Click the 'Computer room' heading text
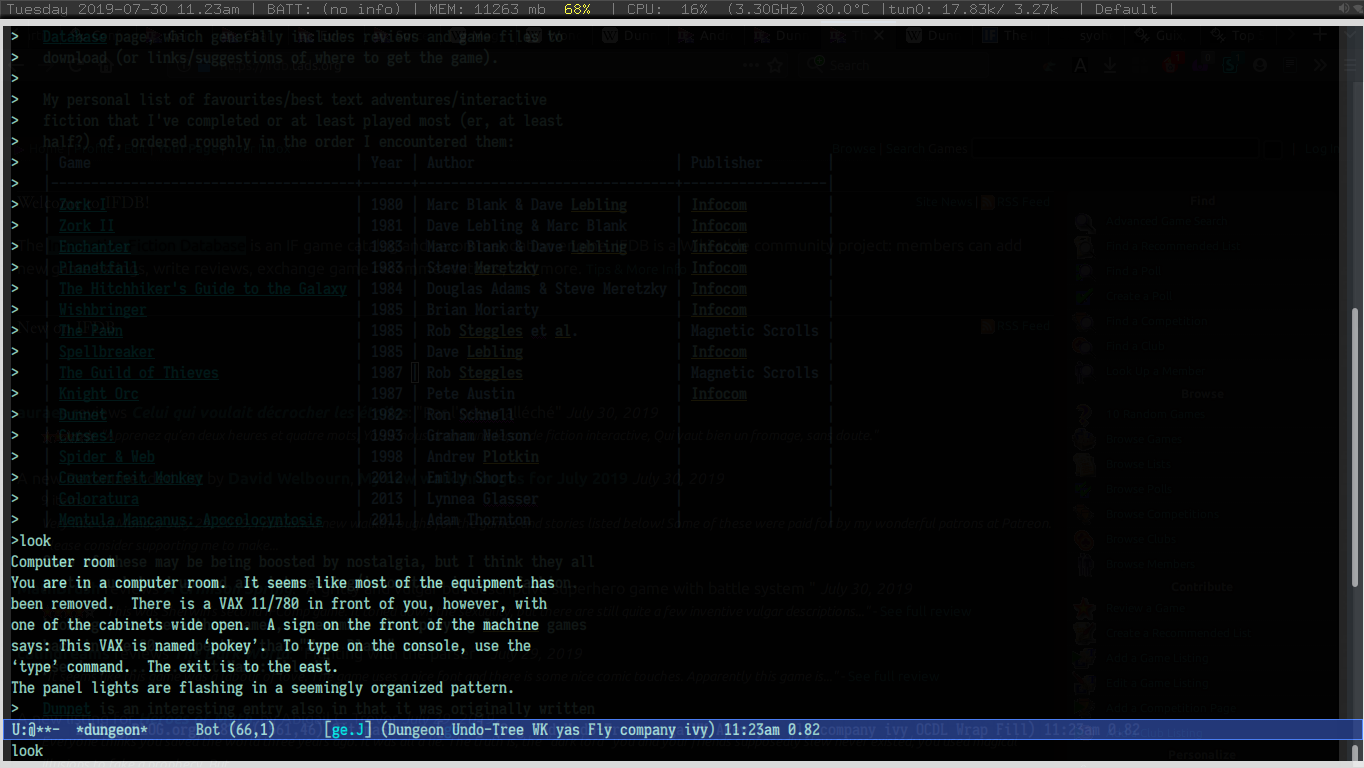Screen dimensions: 1364x768 [63, 561]
